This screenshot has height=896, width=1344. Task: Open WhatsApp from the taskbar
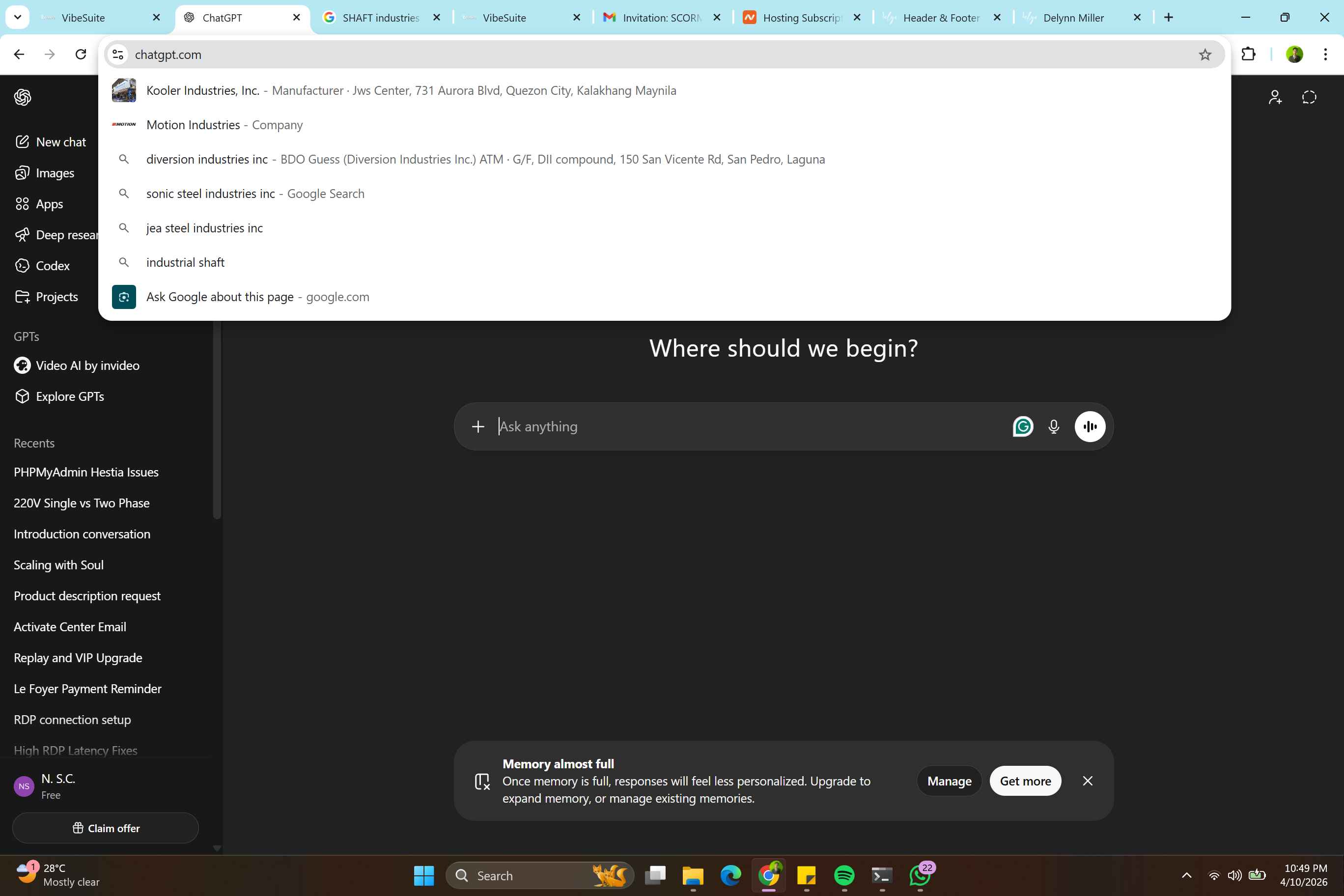(920, 875)
